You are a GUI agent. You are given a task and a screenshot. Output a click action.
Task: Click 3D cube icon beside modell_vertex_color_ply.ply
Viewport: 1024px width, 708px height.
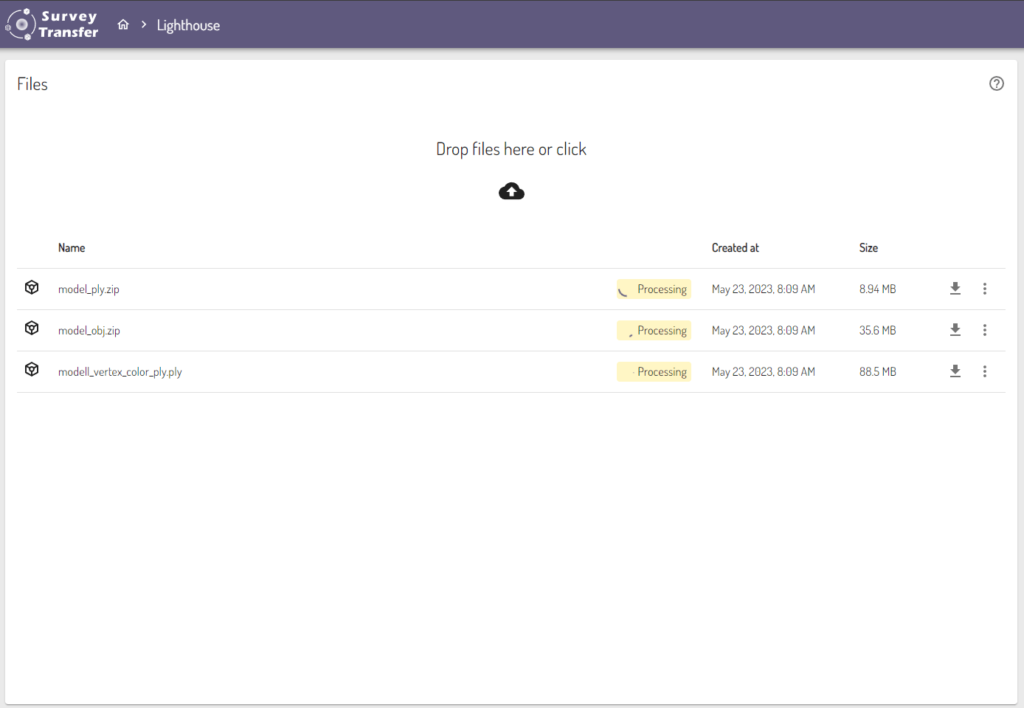point(32,371)
